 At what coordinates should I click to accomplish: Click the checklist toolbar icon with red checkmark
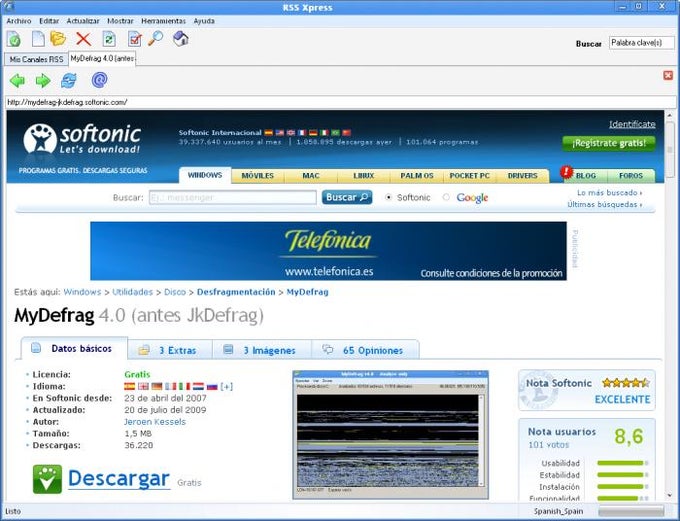pos(135,39)
